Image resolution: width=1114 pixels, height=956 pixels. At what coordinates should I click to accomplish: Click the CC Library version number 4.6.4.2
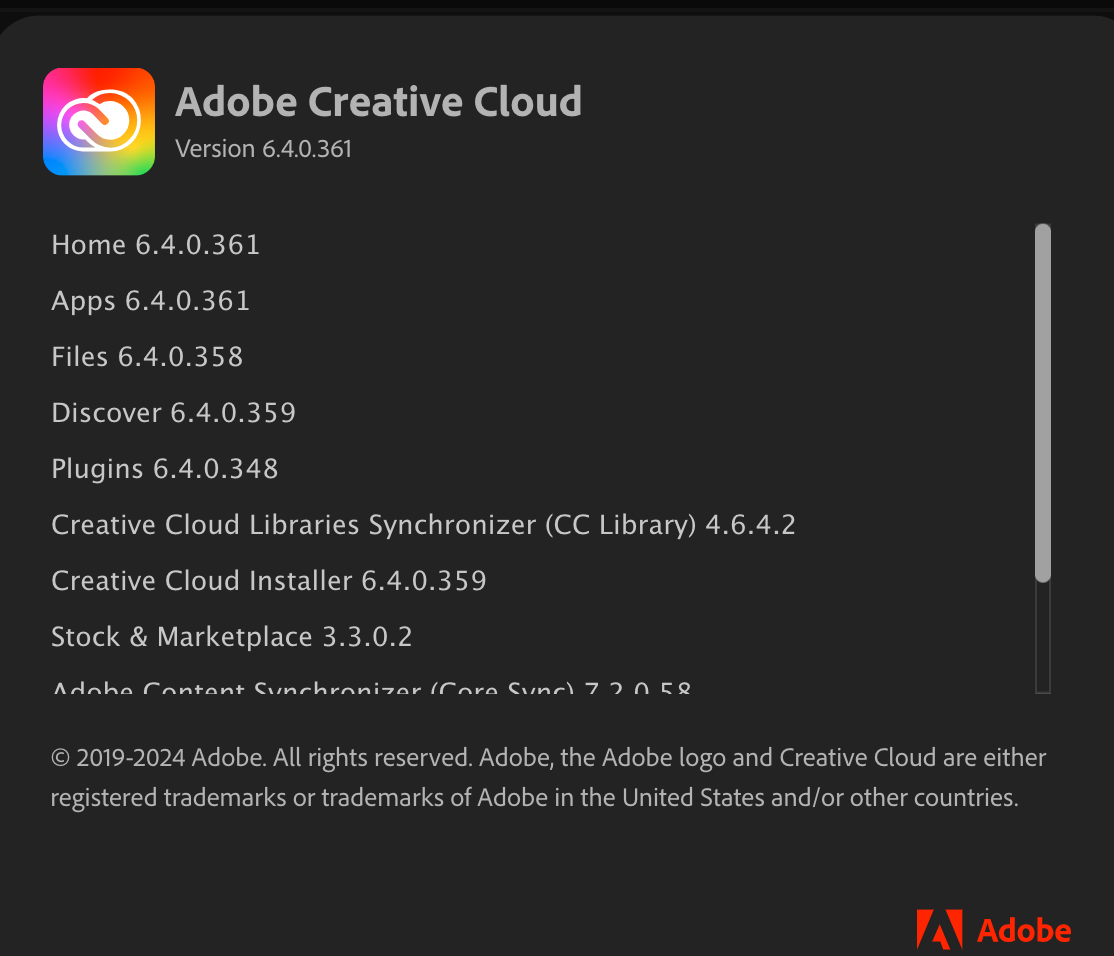[x=750, y=525]
